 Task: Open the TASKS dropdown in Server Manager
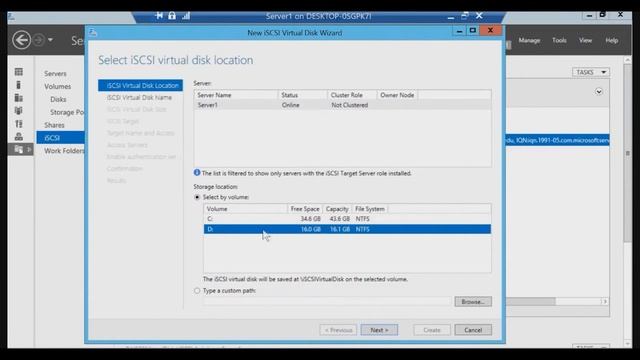(x=591, y=72)
